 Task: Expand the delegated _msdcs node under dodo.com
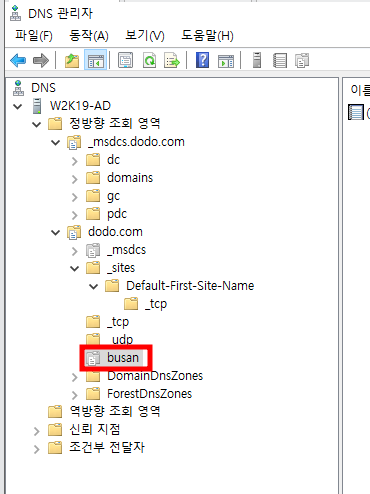(x=75, y=251)
